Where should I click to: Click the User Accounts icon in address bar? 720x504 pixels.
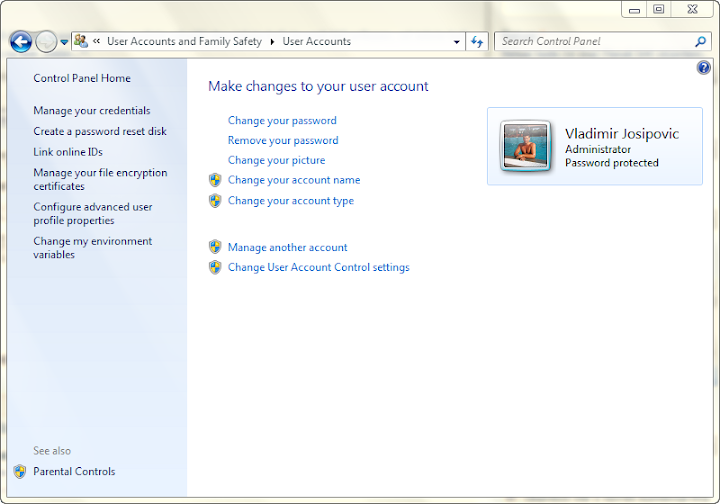81,41
